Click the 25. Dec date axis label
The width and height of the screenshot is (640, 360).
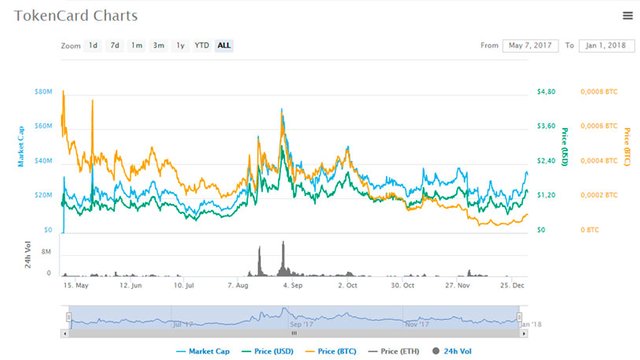(512, 285)
